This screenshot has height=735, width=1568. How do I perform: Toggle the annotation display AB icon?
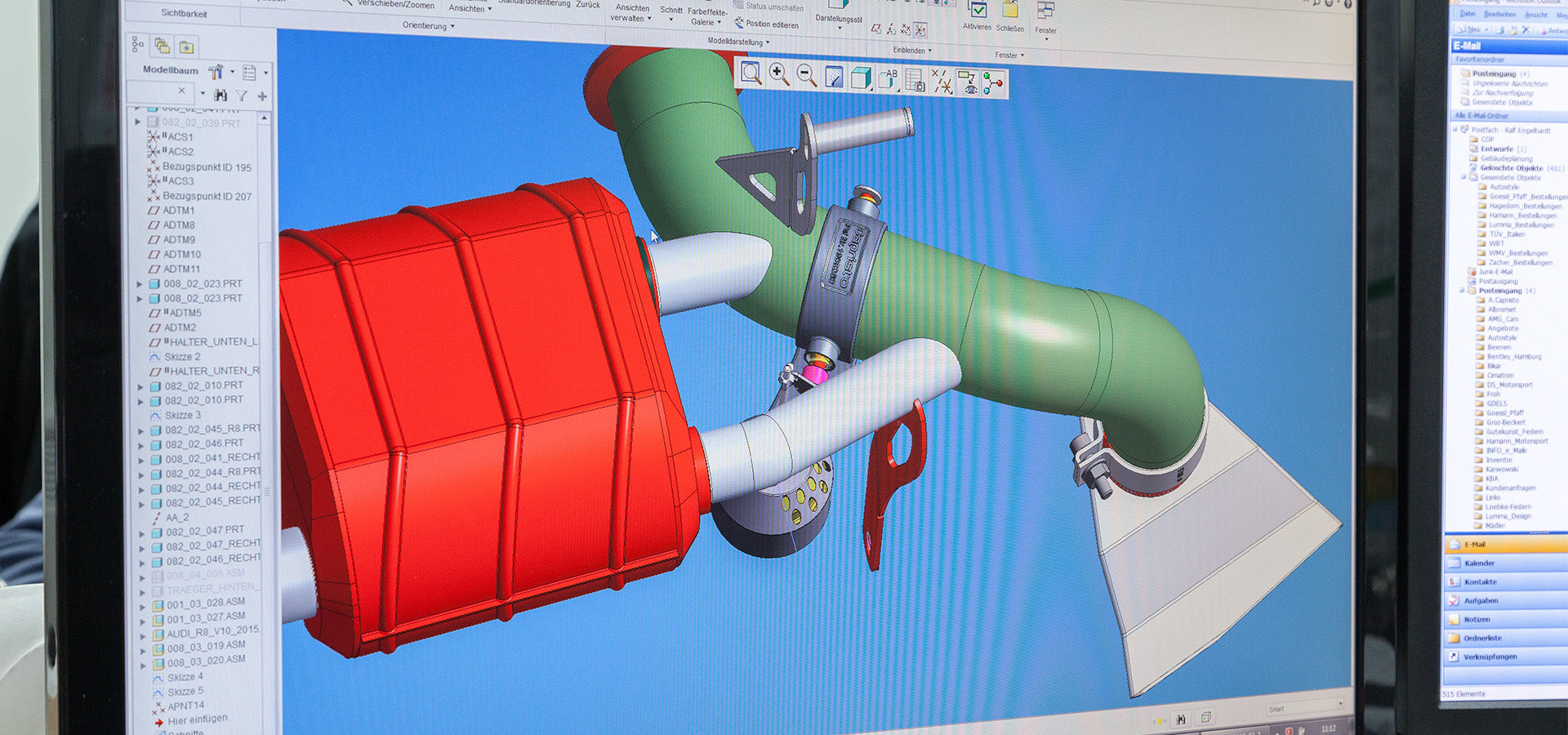888,79
